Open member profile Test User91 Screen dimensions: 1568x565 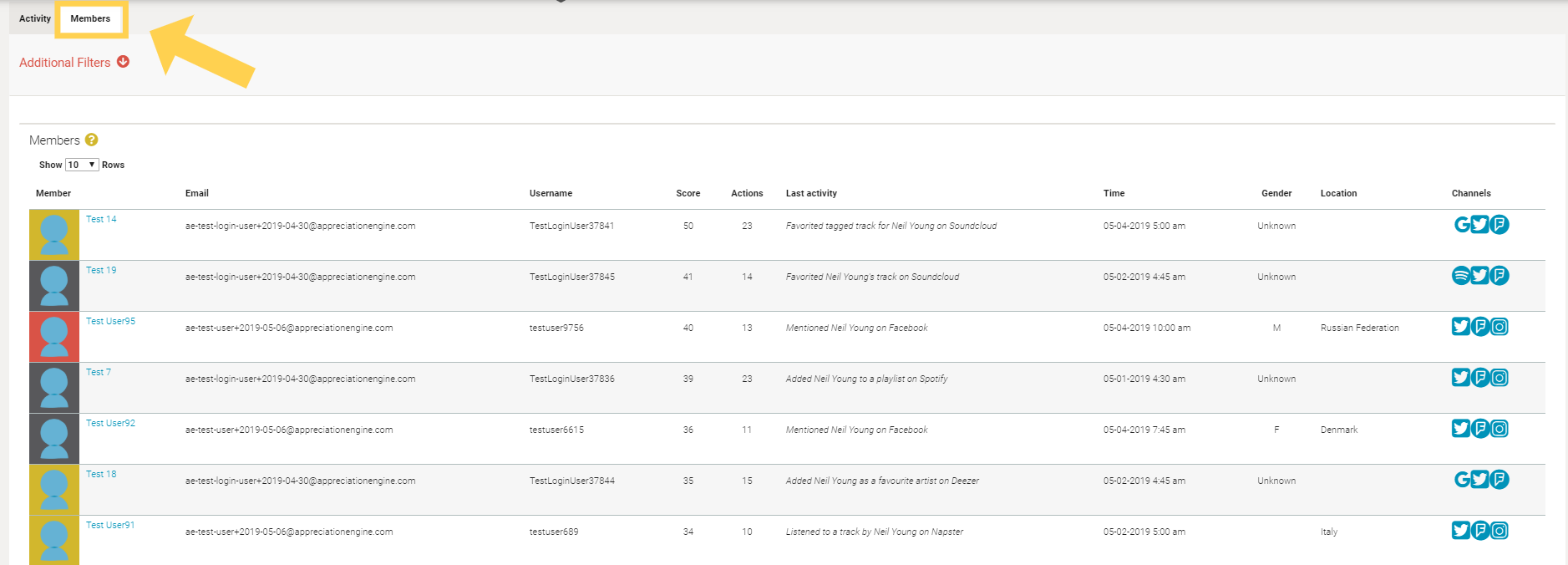[x=110, y=525]
